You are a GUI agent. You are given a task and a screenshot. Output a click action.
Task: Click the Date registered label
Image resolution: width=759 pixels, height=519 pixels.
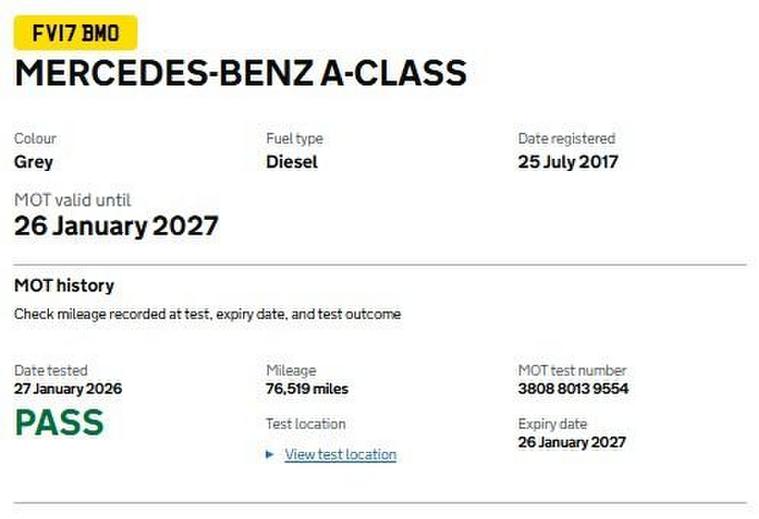[566, 139]
